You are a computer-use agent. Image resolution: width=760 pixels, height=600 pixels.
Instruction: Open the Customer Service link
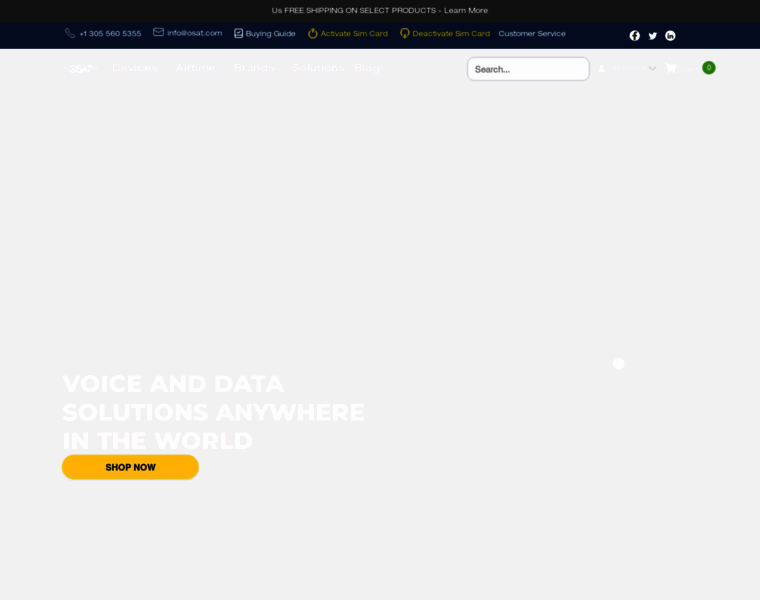(x=532, y=33)
